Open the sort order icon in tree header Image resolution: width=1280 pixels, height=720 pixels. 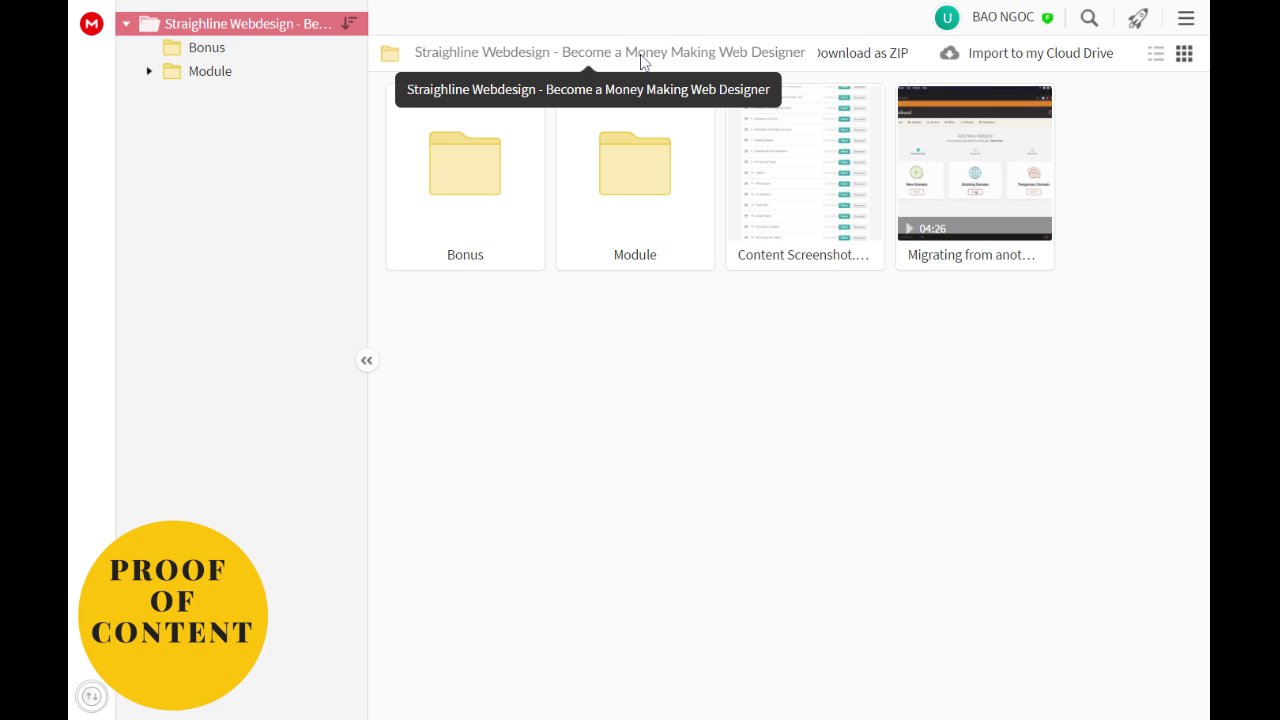349,23
